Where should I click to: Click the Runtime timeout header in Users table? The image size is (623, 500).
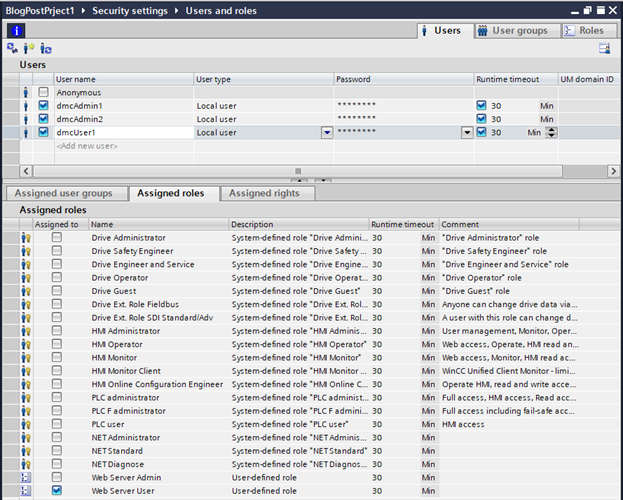(x=516, y=79)
